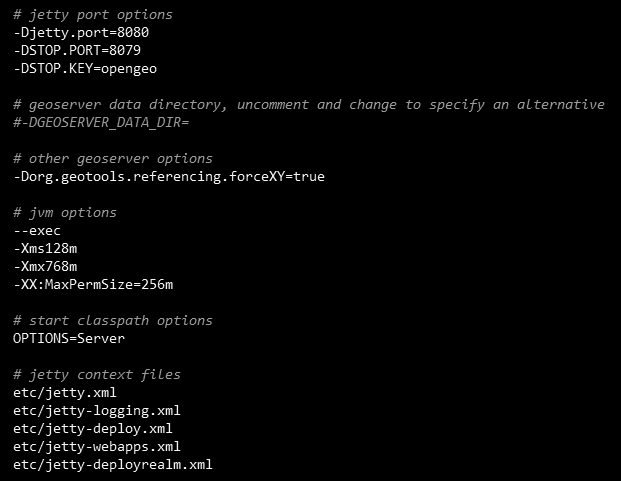The width and height of the screenshot is (621, 481).
Task: Click the forceXY=true option line
Action: (169, 177)
